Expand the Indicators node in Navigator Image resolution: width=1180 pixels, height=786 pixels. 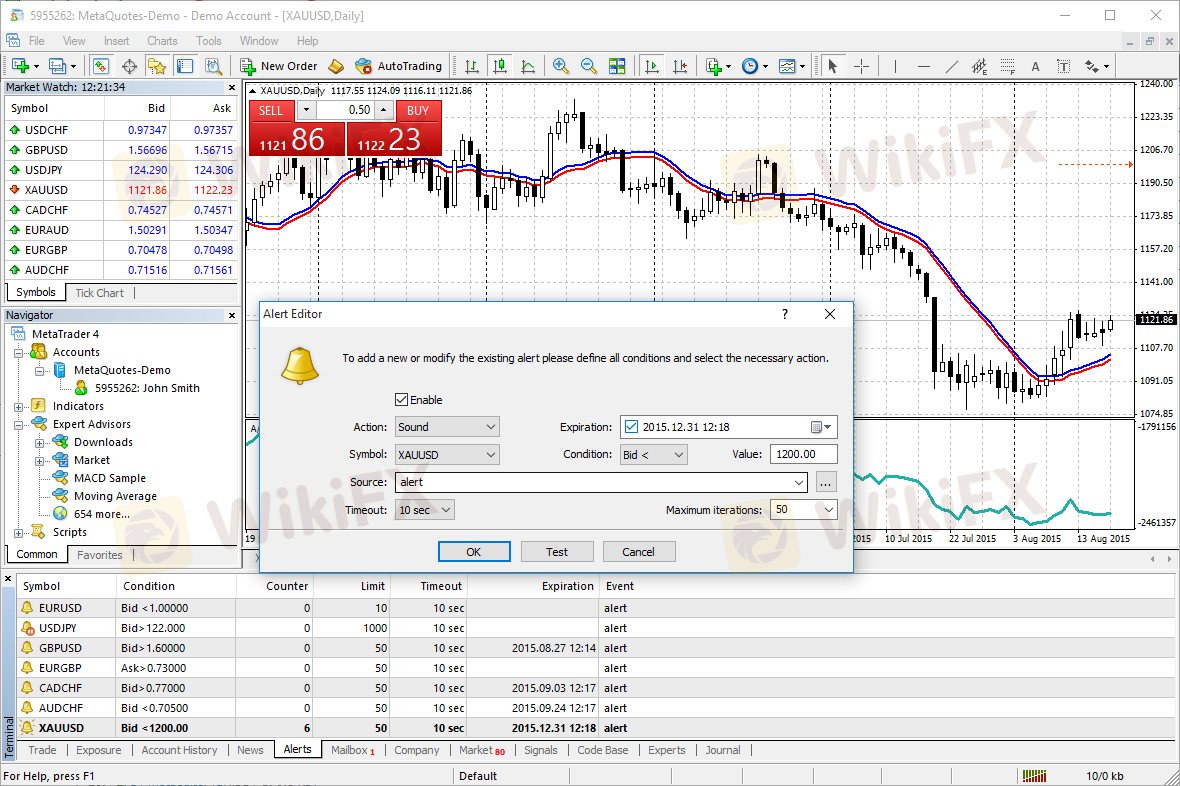[18, 406]
